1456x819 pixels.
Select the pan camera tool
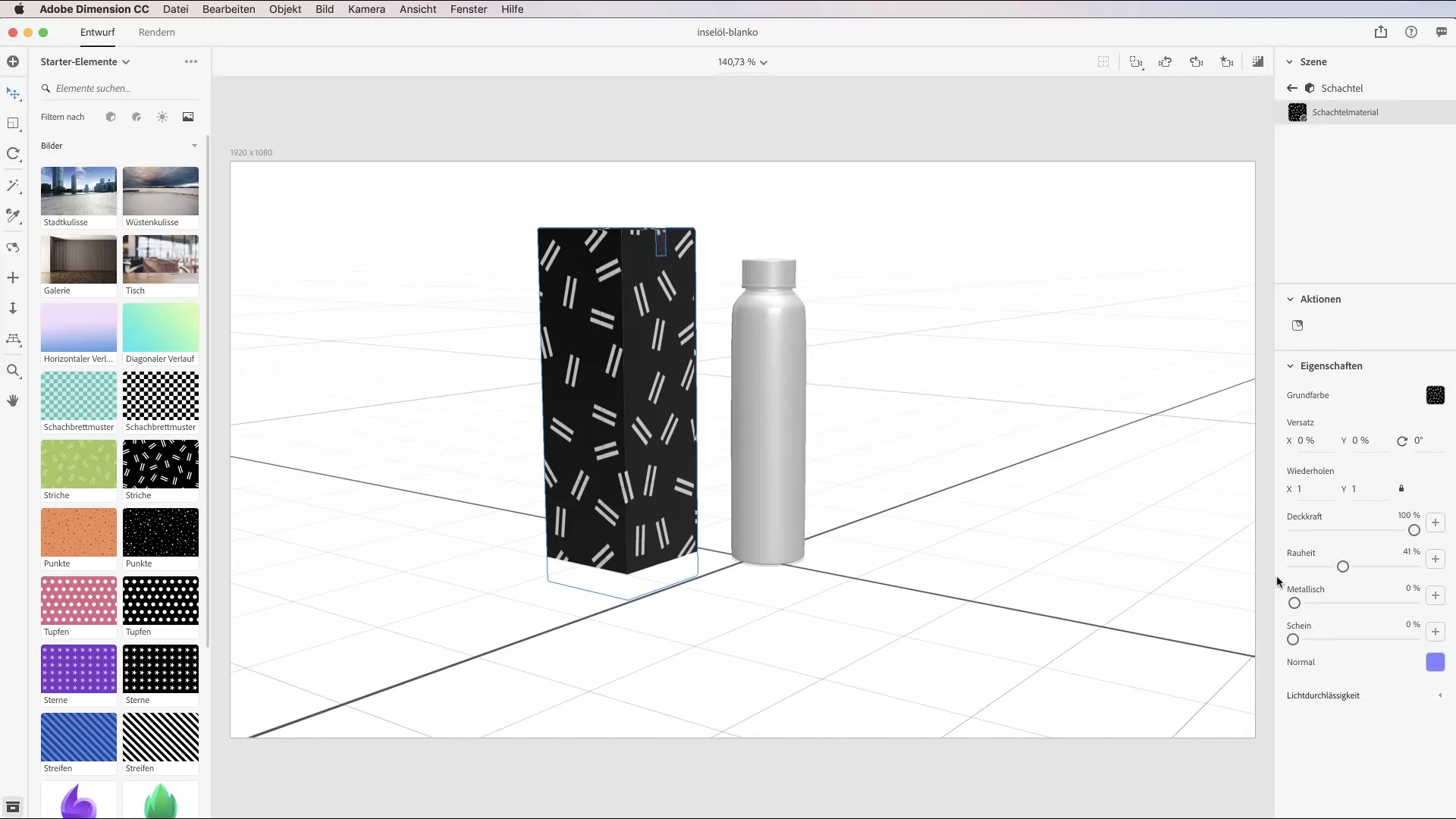(x=13, y=278)
